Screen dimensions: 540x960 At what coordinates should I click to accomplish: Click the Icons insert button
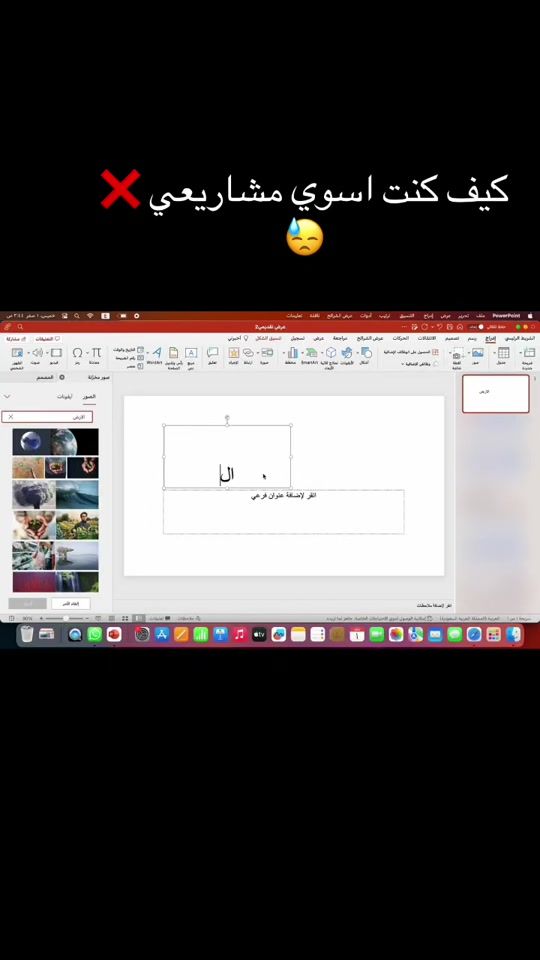click(347, 353)
